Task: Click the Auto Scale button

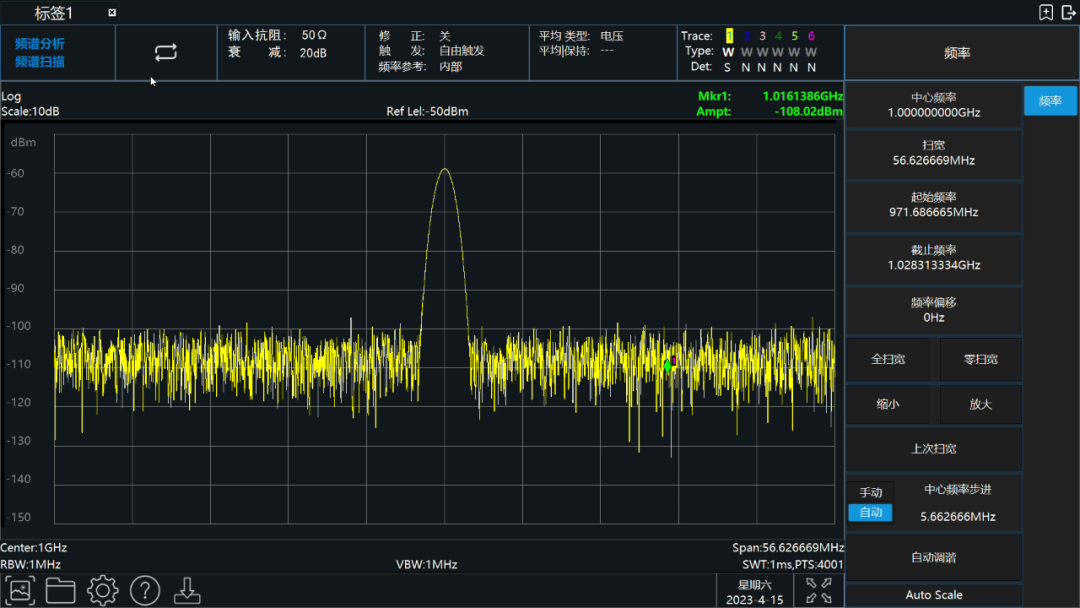Action: pos(933,595)
